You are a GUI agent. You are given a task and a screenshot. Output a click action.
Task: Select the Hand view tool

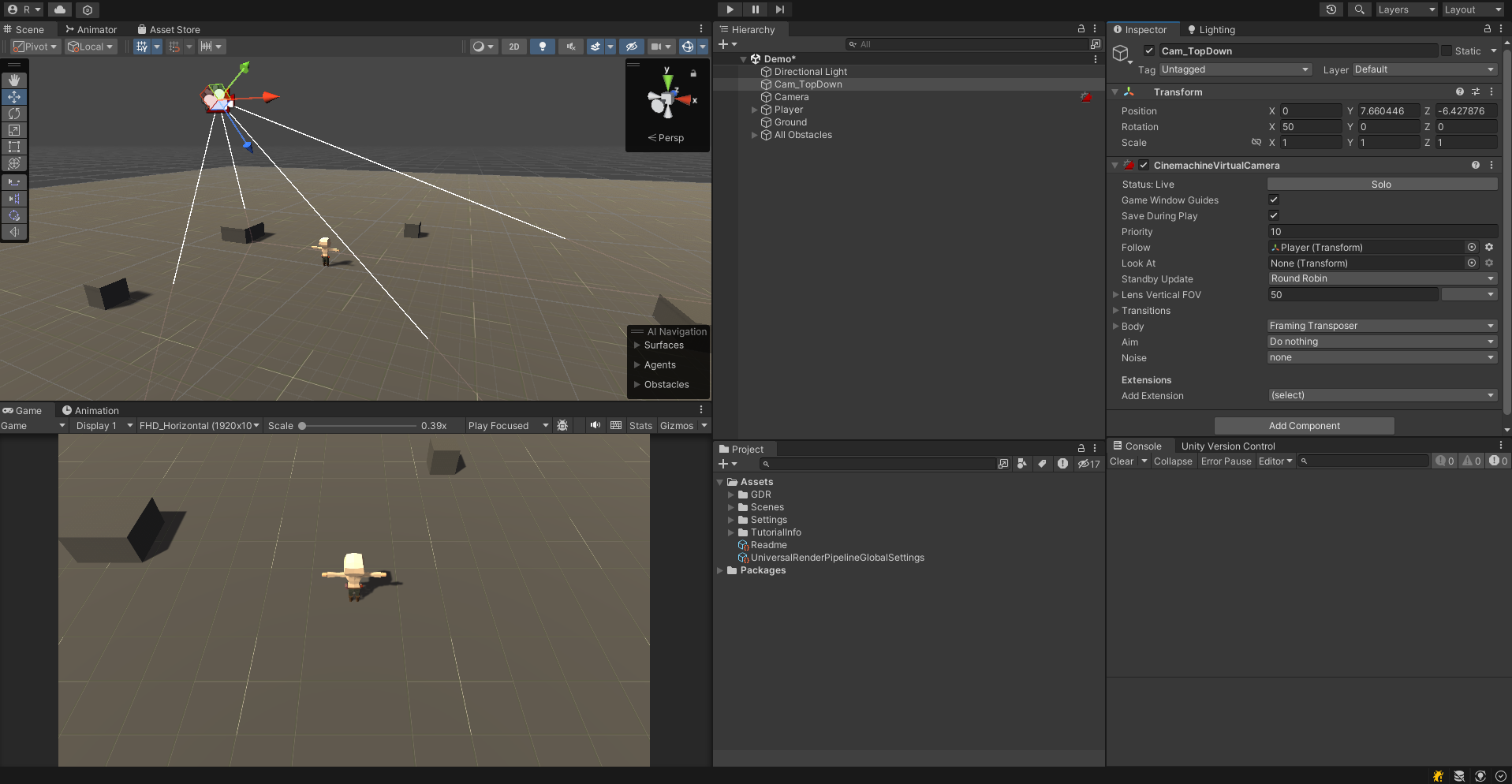[x=14, y=80]
